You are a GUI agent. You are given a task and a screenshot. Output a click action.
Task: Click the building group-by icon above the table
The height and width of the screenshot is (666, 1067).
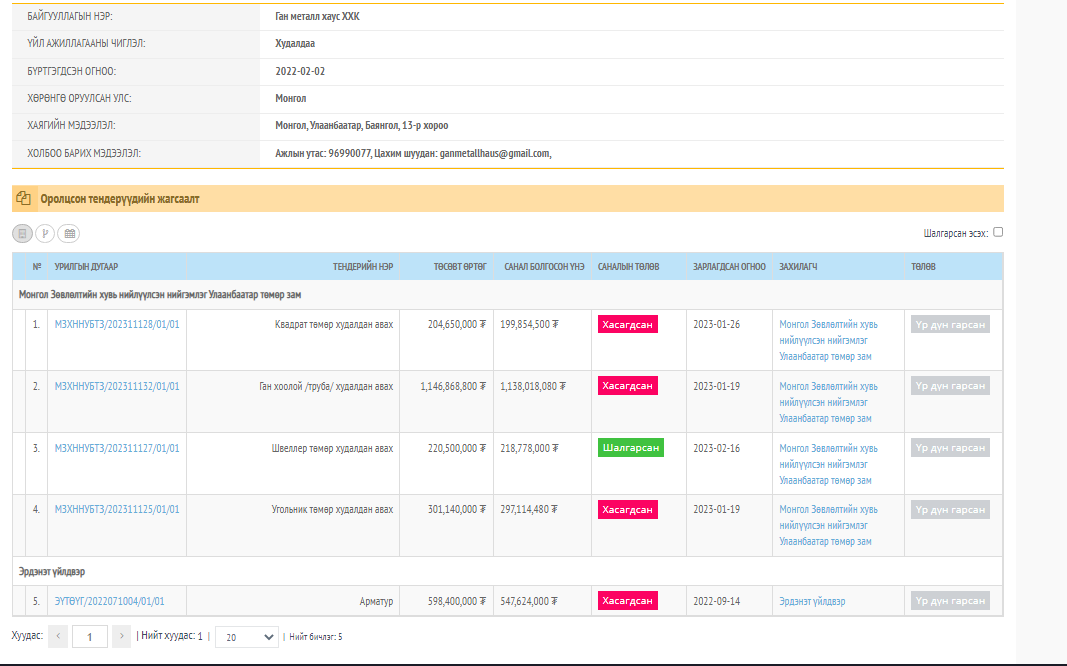(x=22, y=233)
